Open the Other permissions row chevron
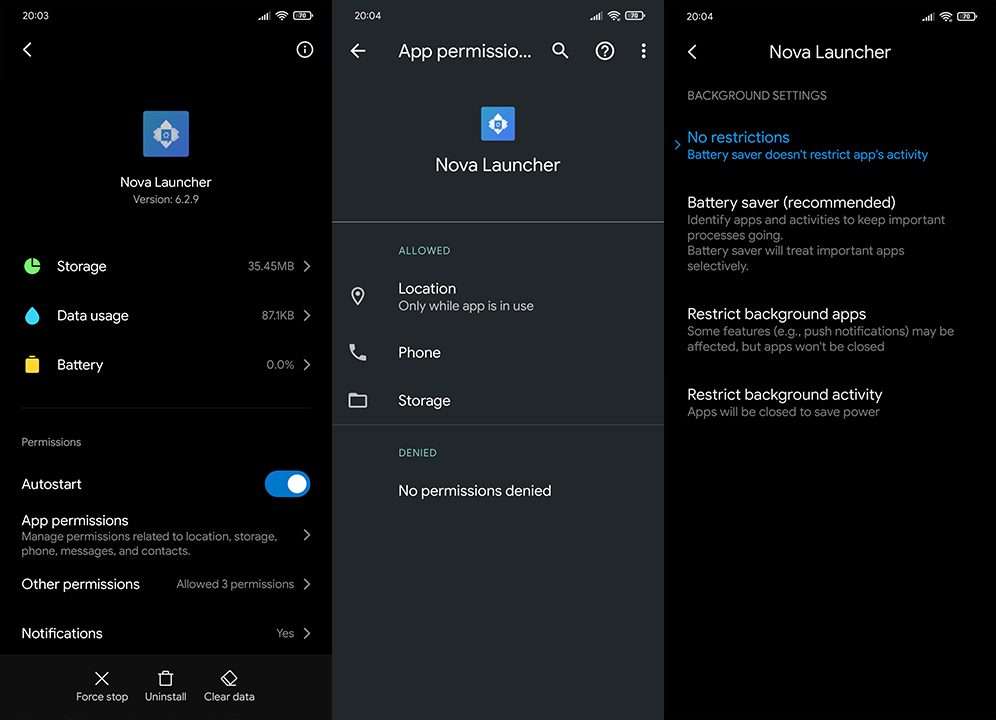Viewport: 996px width, 720px height. click(307, 584)
